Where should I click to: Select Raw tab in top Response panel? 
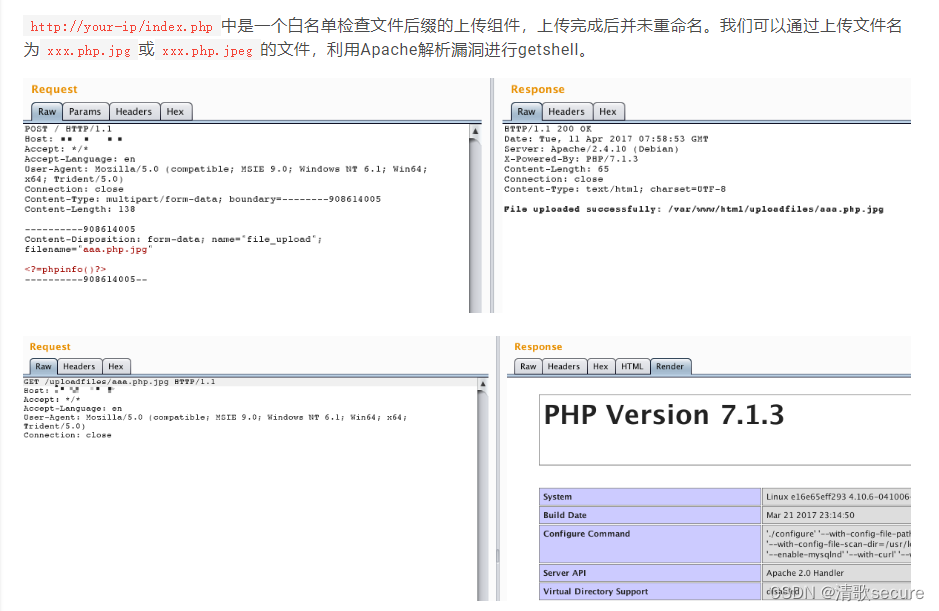[x=526, y=111]
